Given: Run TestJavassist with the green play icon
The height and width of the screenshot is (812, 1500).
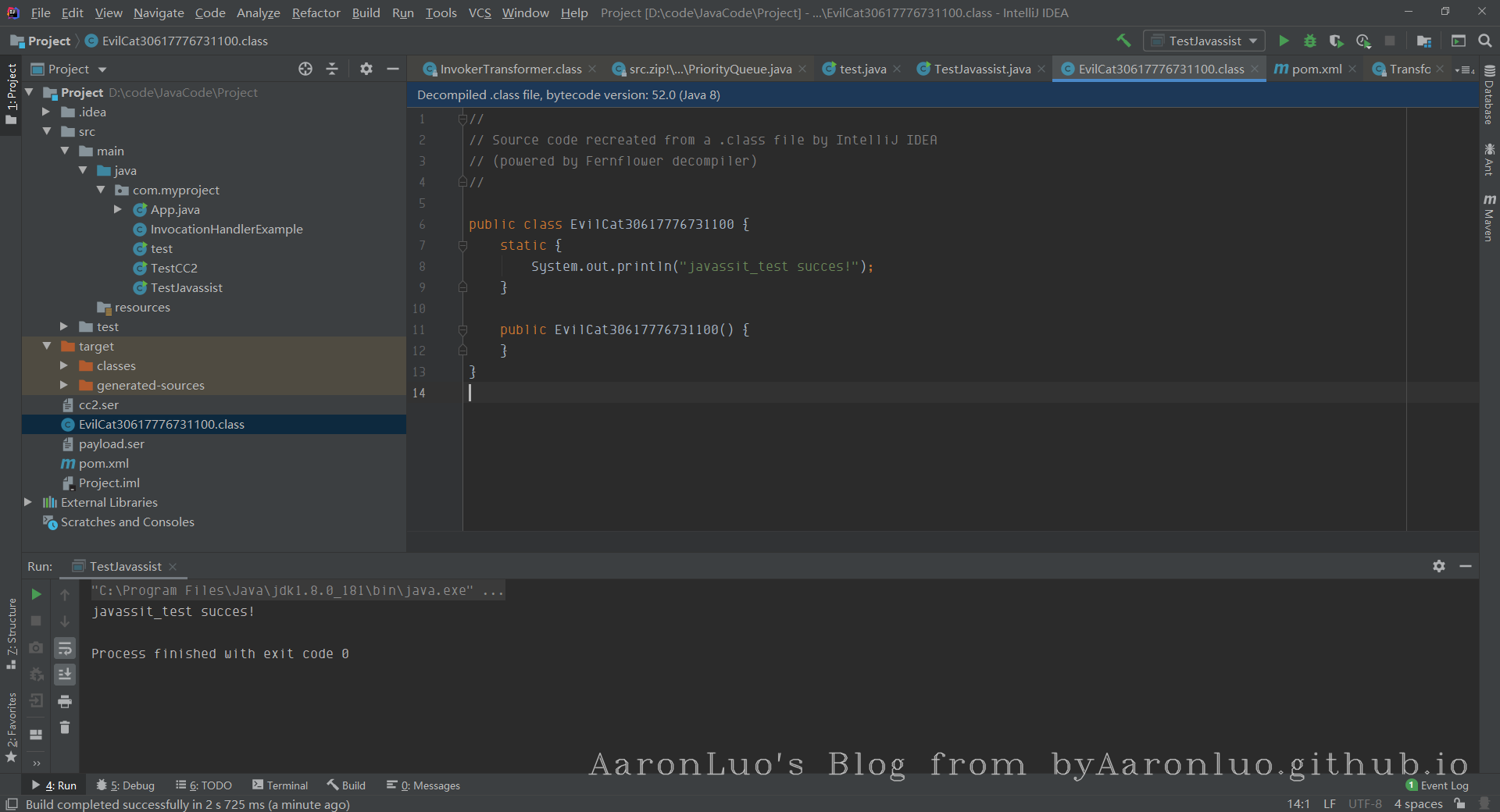Looking at the screenshot, I should click(1284, 41).
